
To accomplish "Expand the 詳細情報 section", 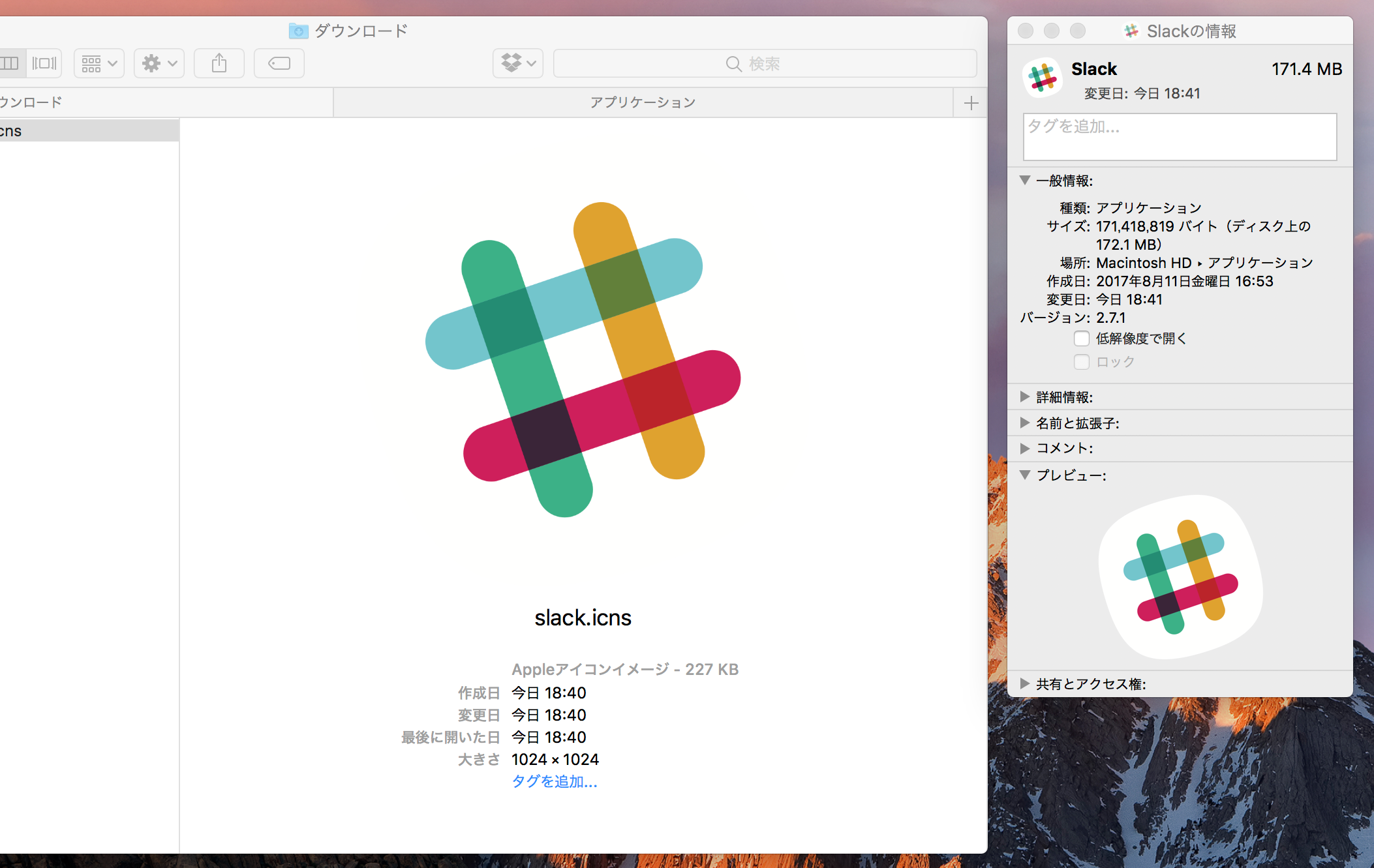I will coord(1025,397).
